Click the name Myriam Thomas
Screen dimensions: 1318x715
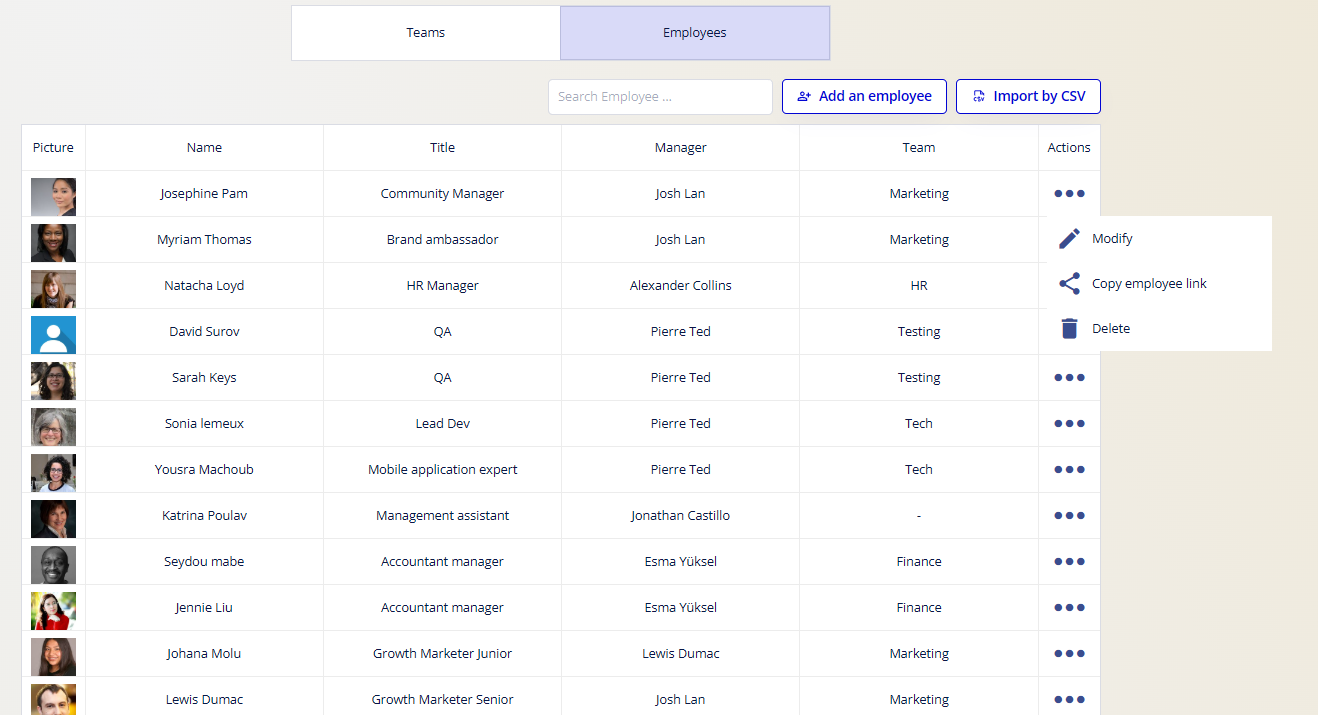click(204, 240)
